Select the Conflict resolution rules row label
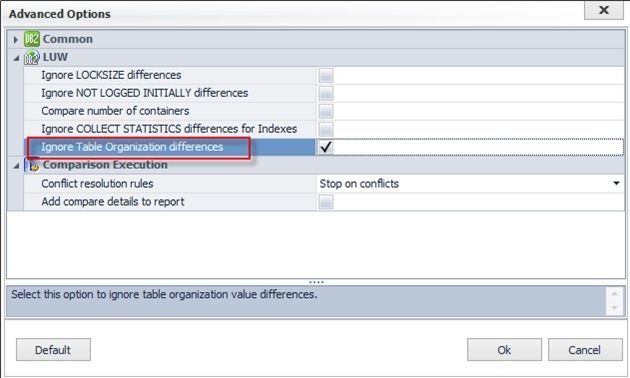630x378 pixels. [97, 184]
